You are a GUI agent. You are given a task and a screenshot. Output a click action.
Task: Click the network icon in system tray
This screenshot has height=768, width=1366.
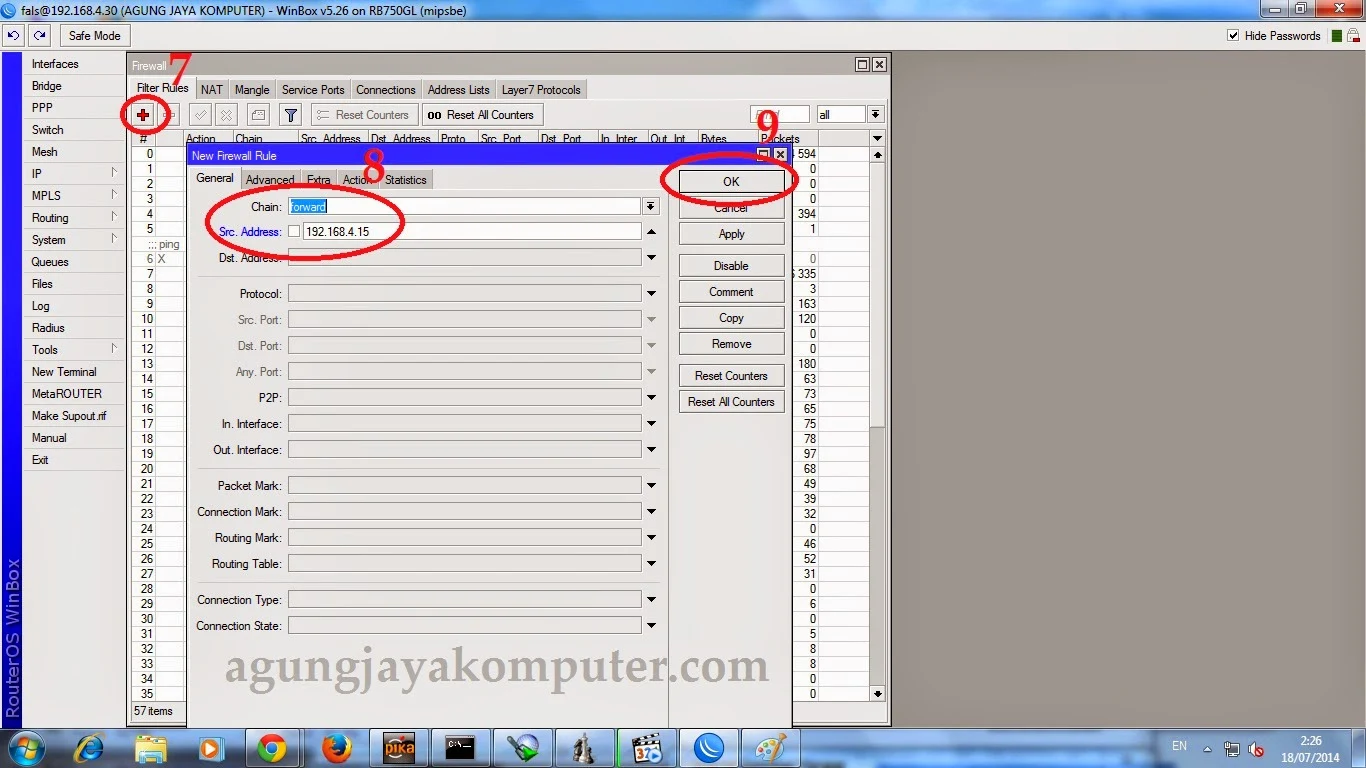pos(1232,749)
